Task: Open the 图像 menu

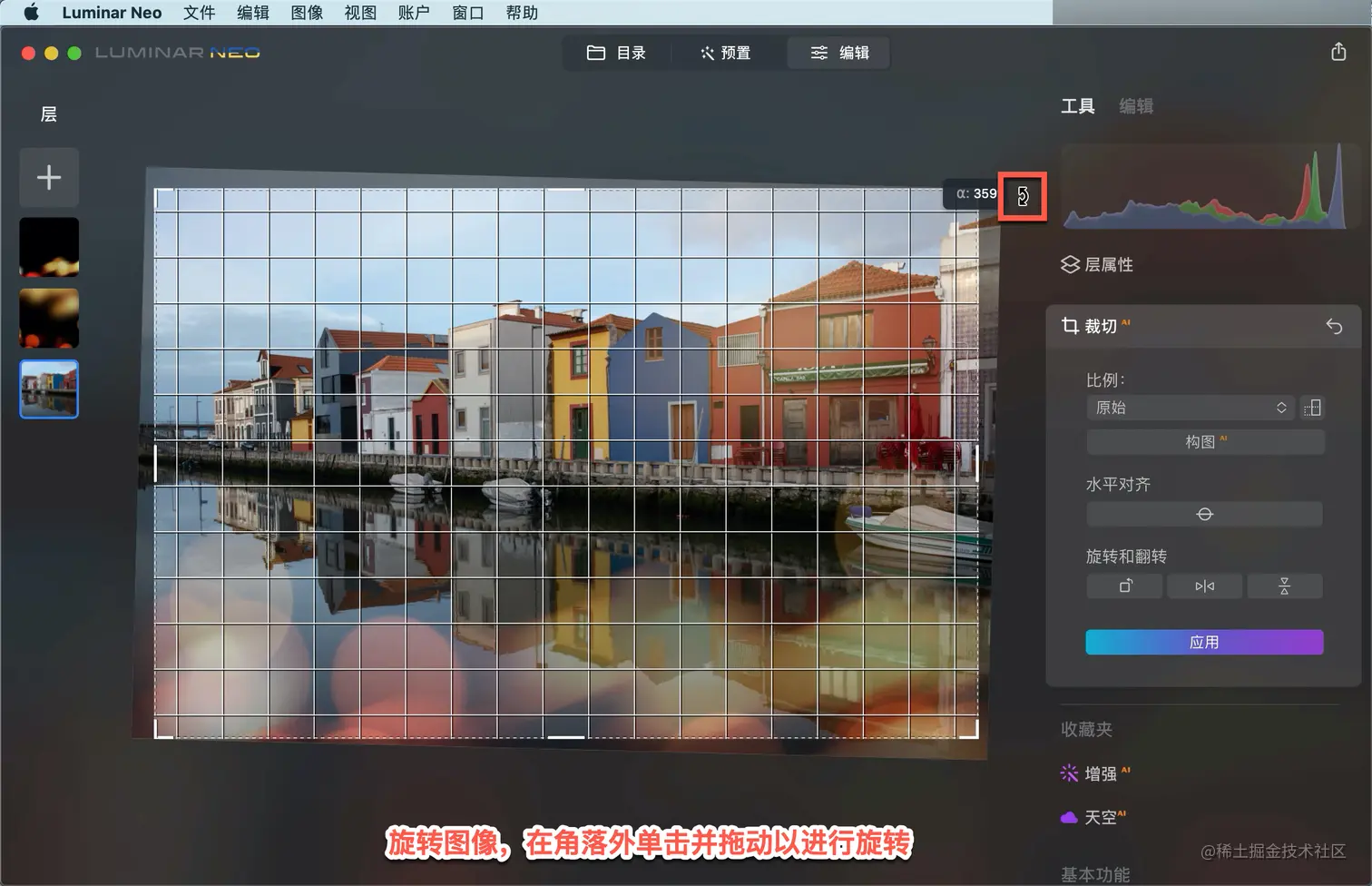Action: point(307,13)
